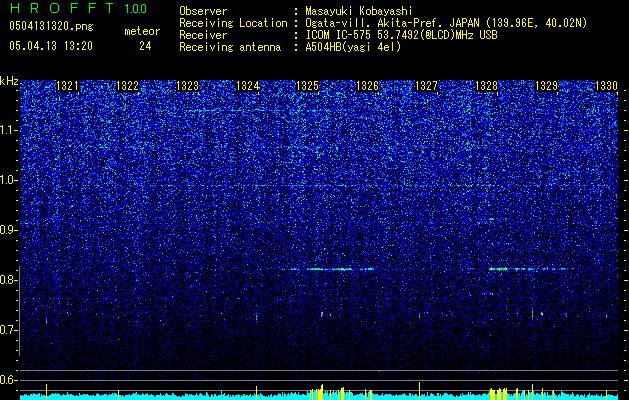Image resolution: width=629 pixels, height=400 pixels.
Task: Click the 1326 time marker
Action: (367, 86)
